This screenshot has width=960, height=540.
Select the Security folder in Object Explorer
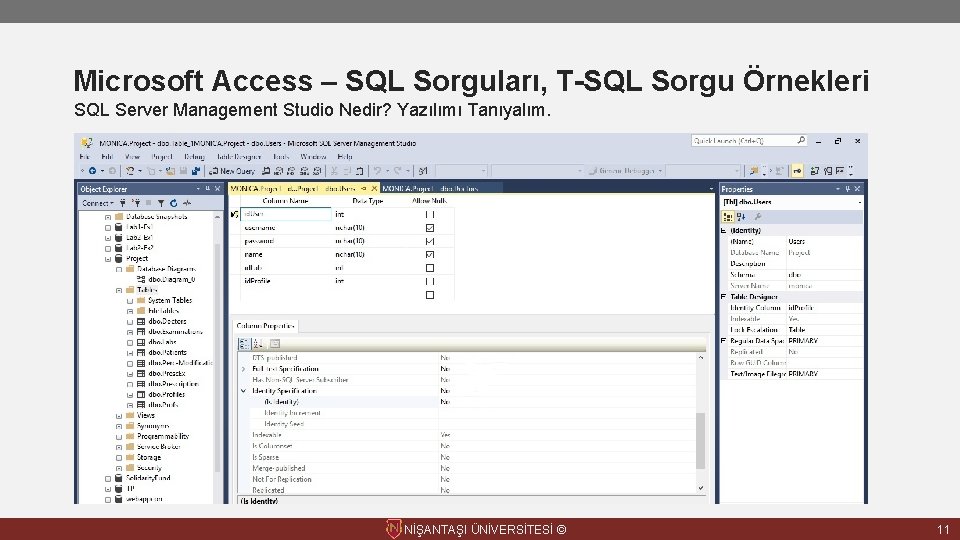149,468
